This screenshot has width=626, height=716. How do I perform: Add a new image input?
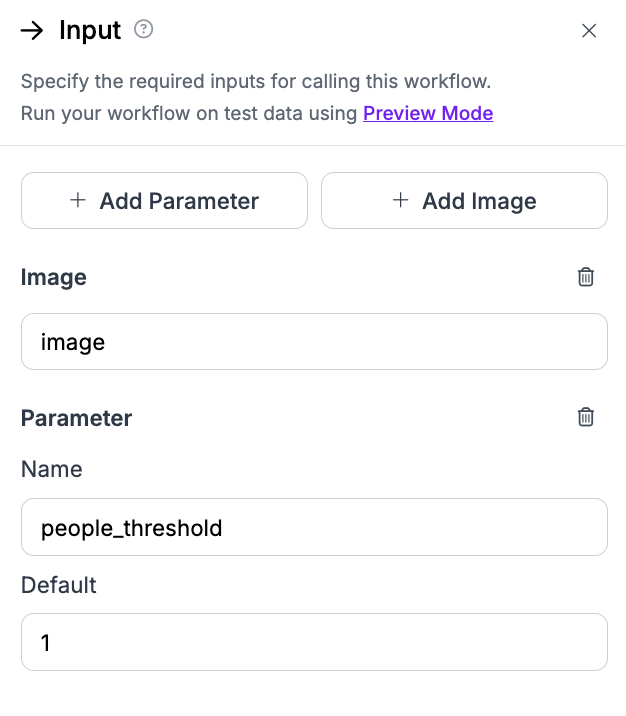point(464,200)
